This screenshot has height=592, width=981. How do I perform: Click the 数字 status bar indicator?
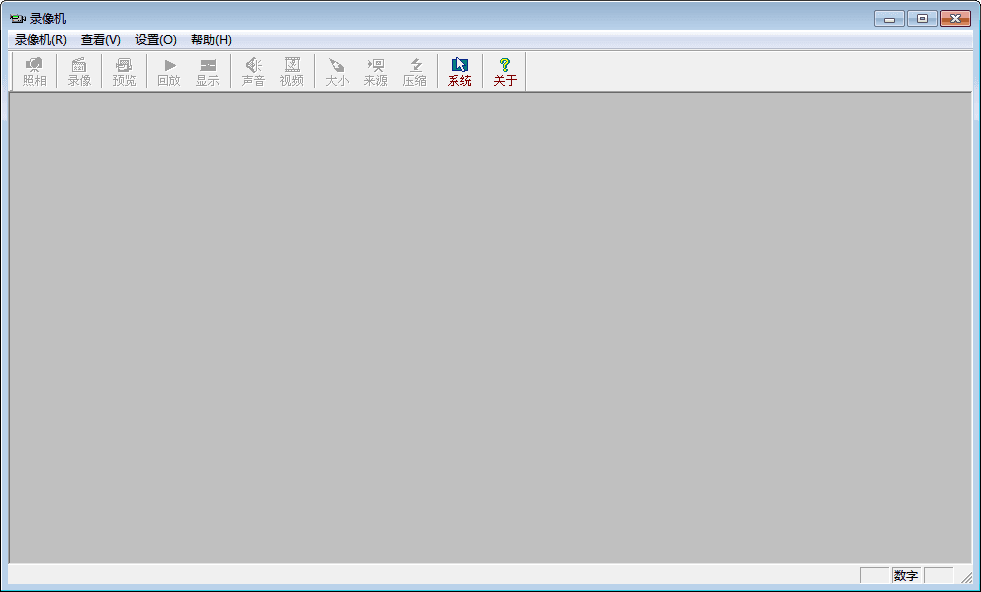[x=906, y=576]
